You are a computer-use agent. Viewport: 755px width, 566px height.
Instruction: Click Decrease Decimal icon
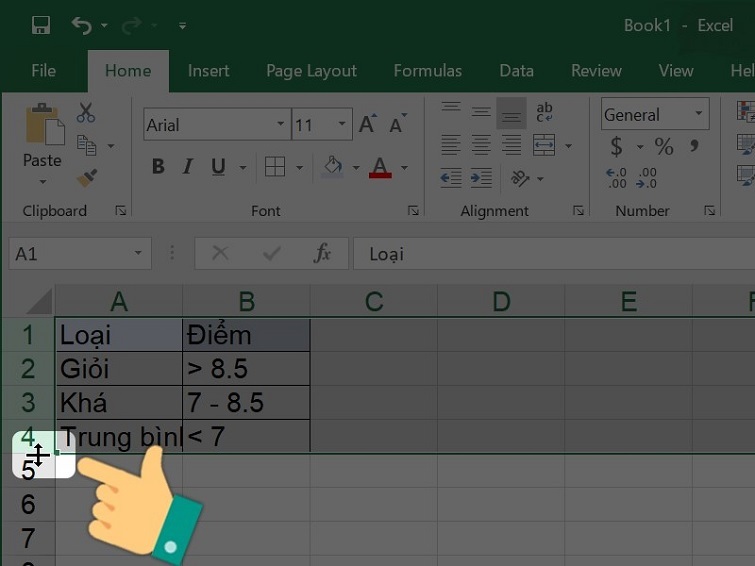(x=646, y=178)
